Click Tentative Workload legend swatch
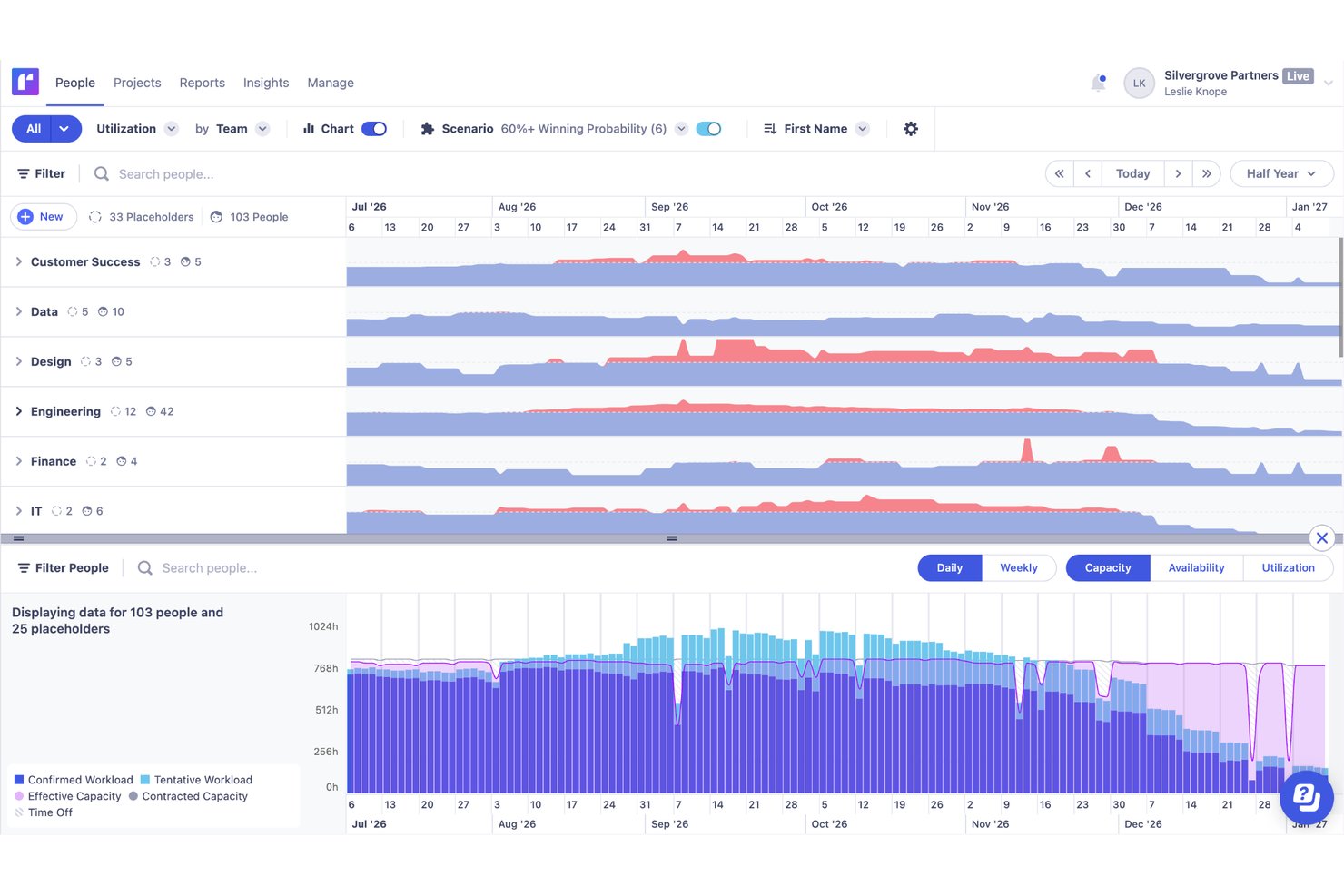The height and width of the screenshot is (896, 1344). tap(145, 780)
